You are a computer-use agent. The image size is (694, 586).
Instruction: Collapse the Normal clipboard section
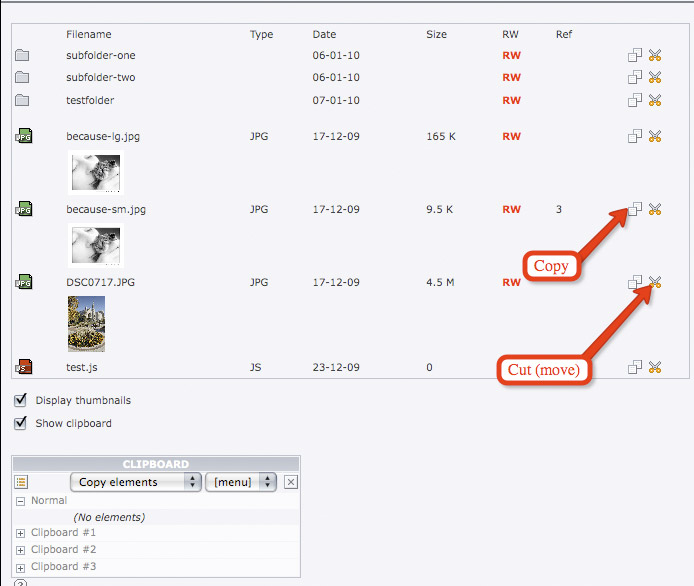point(21,500)
